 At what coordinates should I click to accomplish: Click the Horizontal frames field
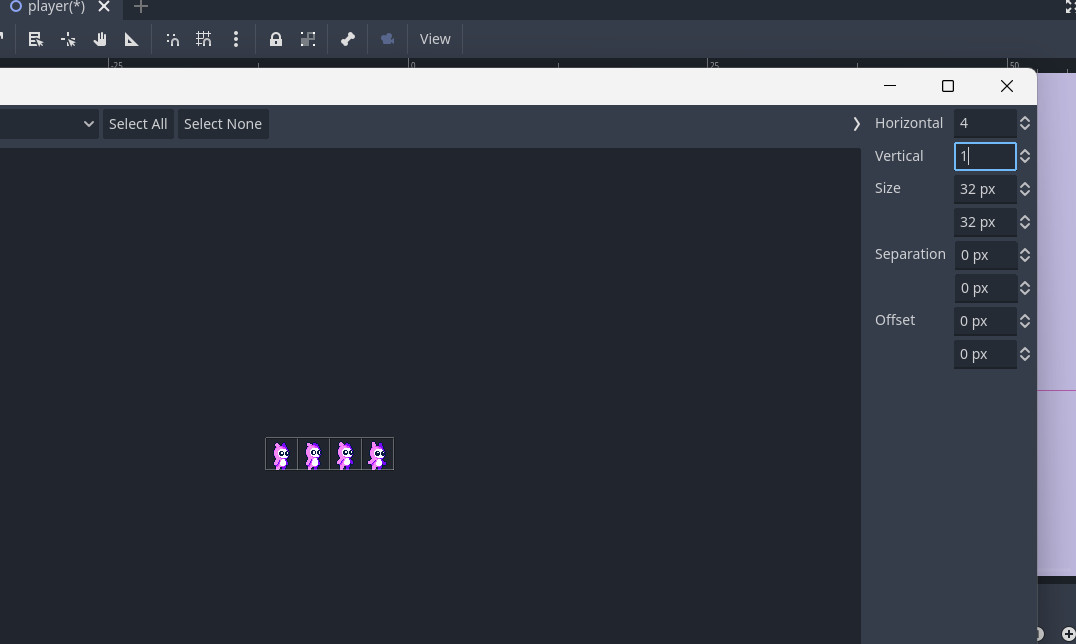click(x=985, y=123)
